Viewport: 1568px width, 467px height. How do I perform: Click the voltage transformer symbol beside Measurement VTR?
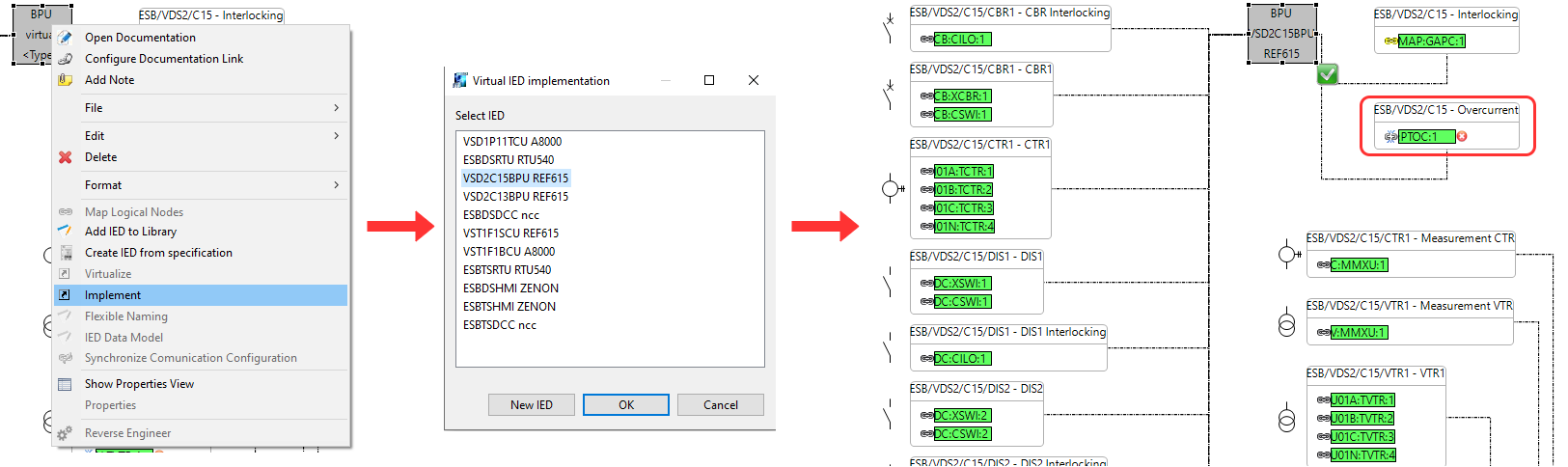1286,324
